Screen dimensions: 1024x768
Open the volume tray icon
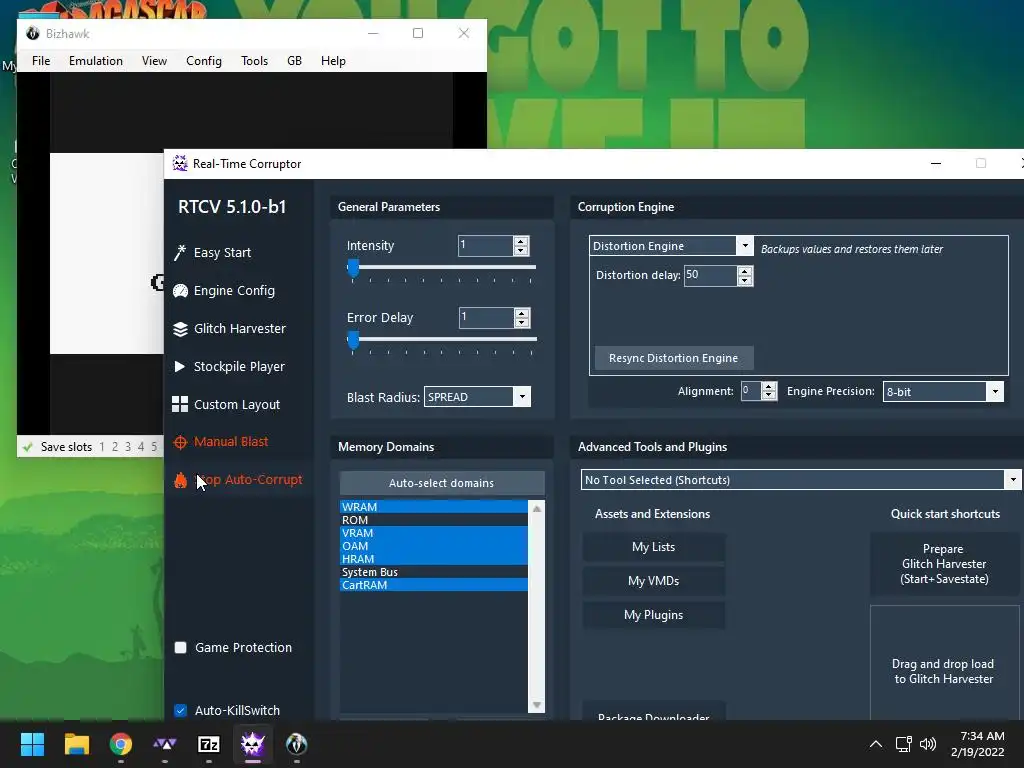click(928, 744)
